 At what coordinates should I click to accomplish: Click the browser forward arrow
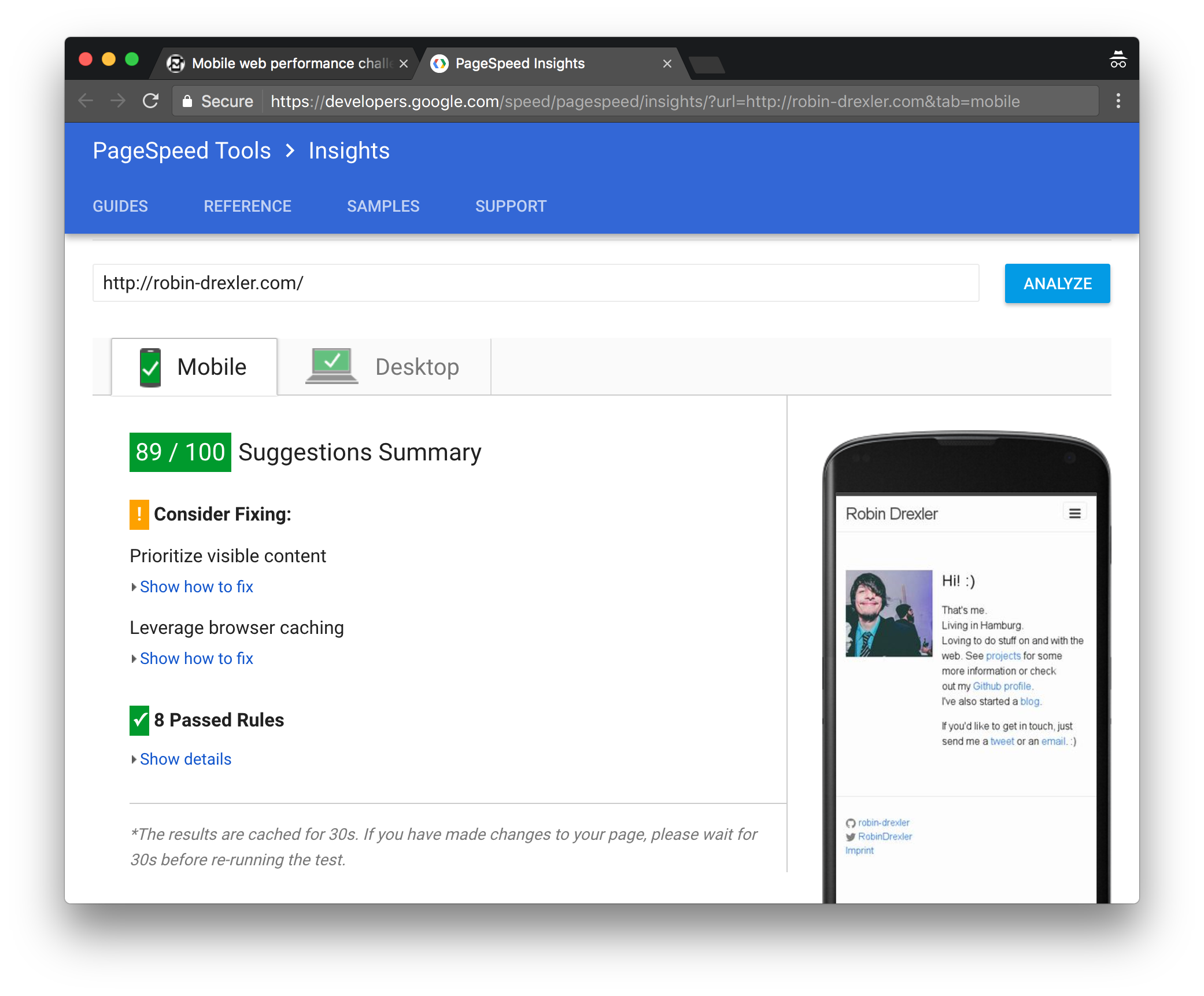(118, 101)
